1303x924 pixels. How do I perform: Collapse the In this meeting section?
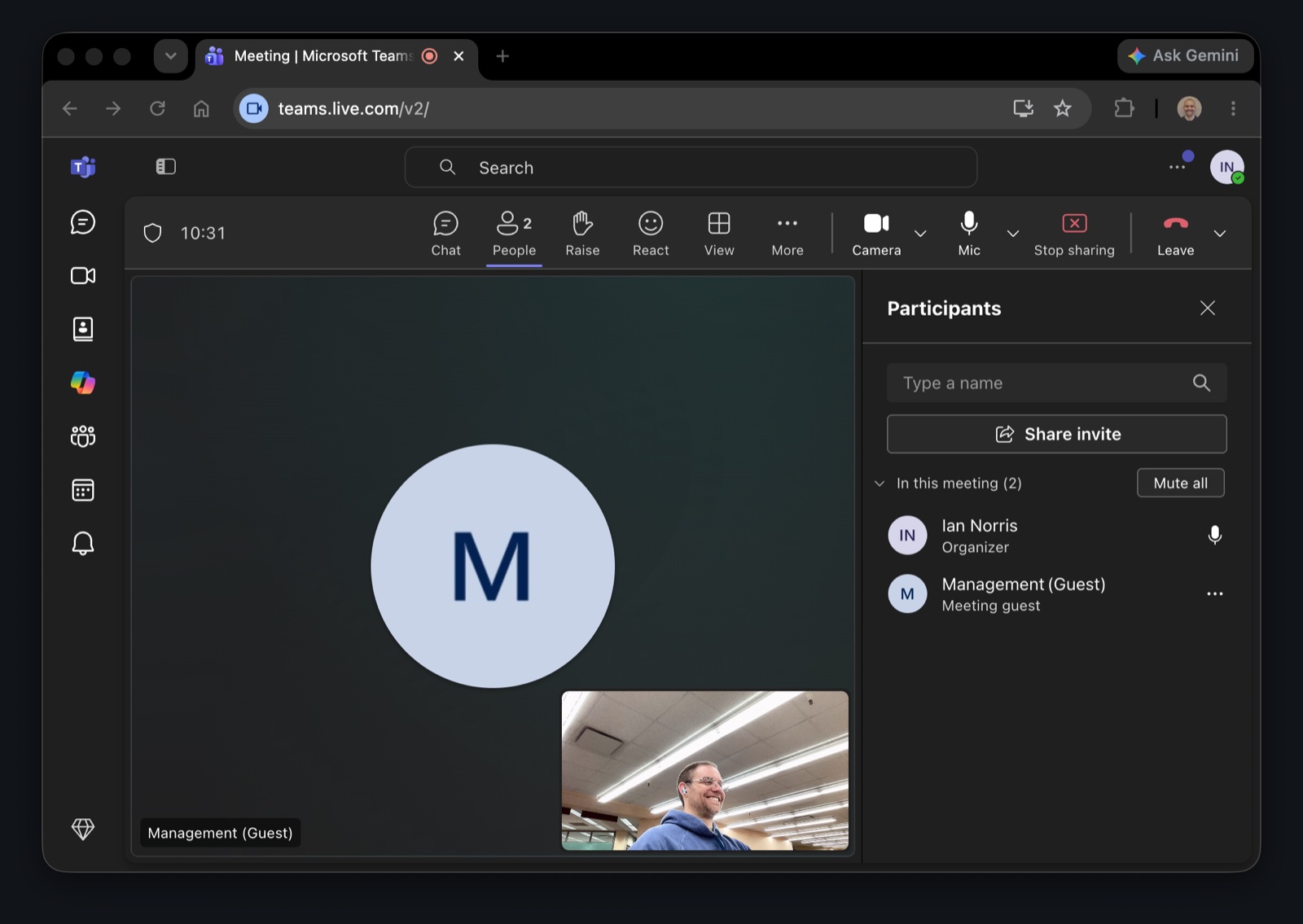[880, 483]
